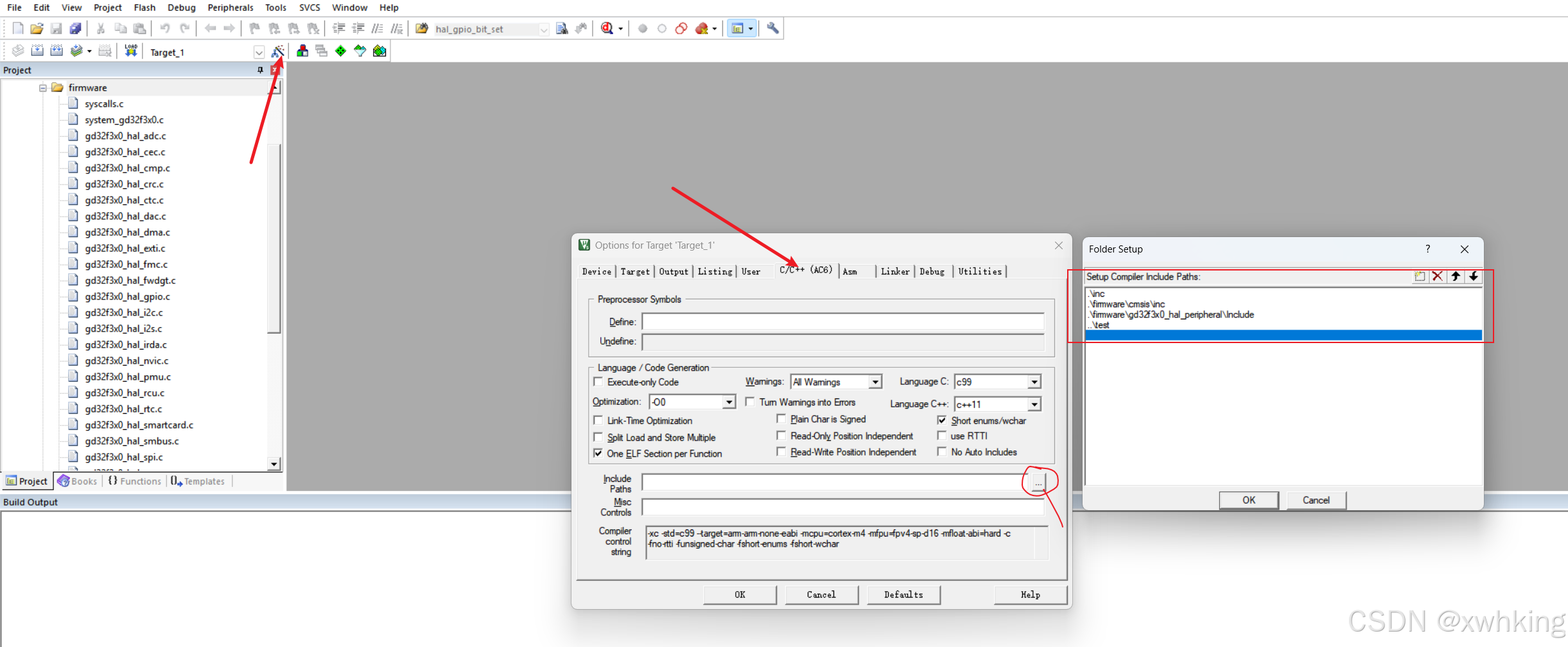Open the Flash menu

click(x=144, y=8)
